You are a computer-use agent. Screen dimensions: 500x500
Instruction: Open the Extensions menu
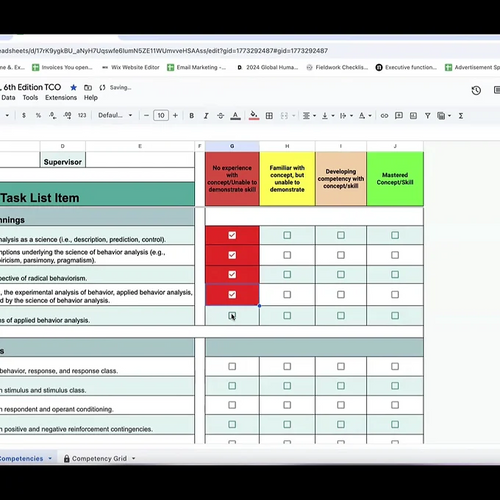pyautogui.click(x=61, y=97)
